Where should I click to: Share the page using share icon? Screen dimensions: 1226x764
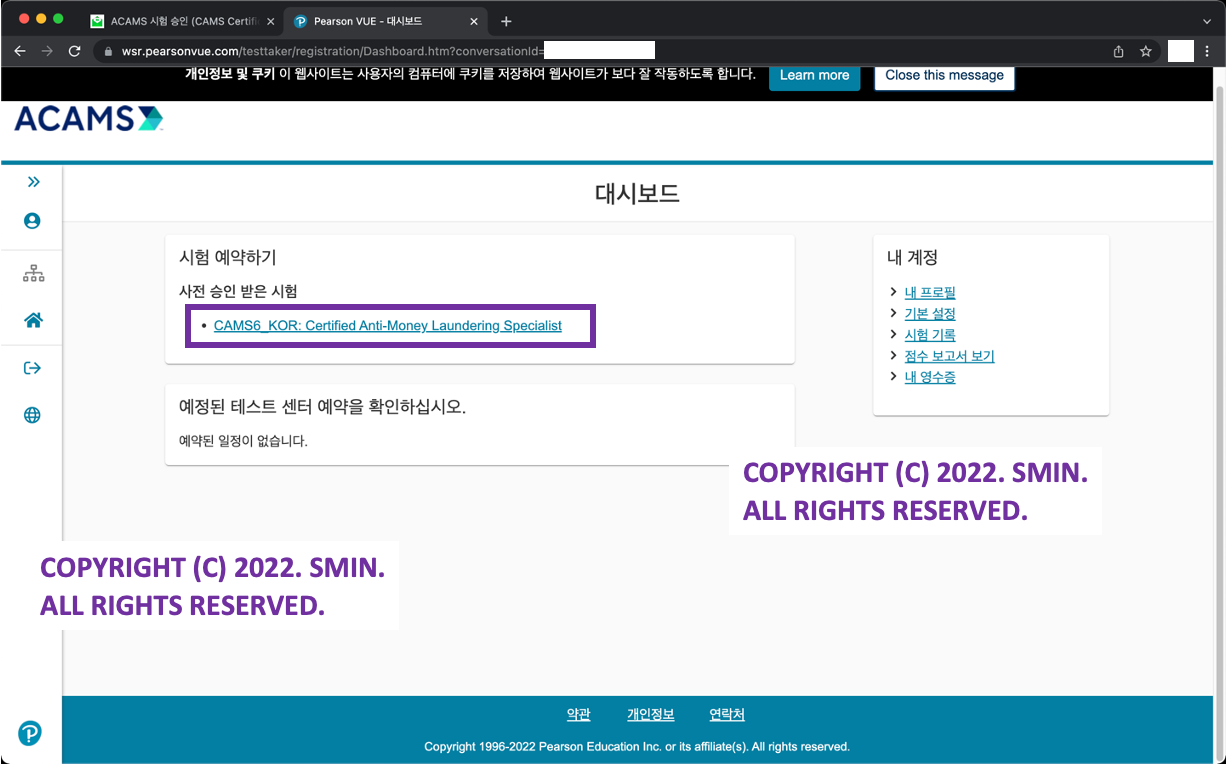click(x=1118, y=51)
